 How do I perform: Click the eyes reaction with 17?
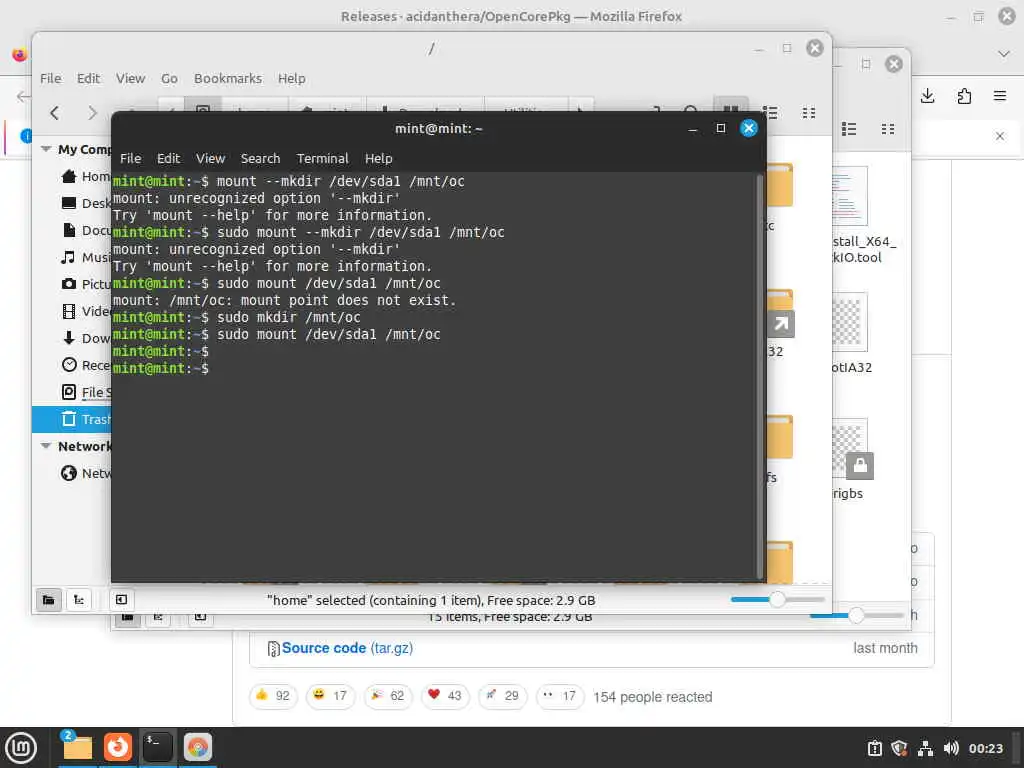tap(560, 696)
